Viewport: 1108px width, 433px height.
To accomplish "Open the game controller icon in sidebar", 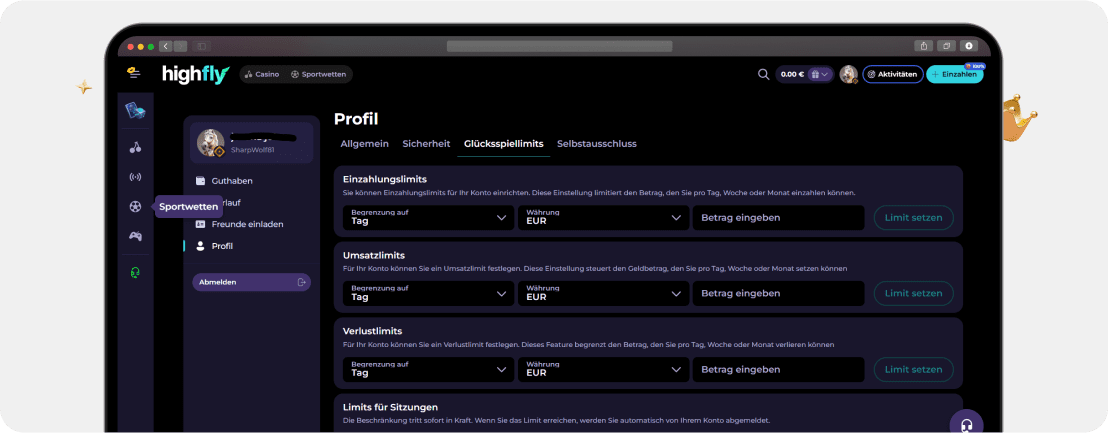I will click(135, 236).
